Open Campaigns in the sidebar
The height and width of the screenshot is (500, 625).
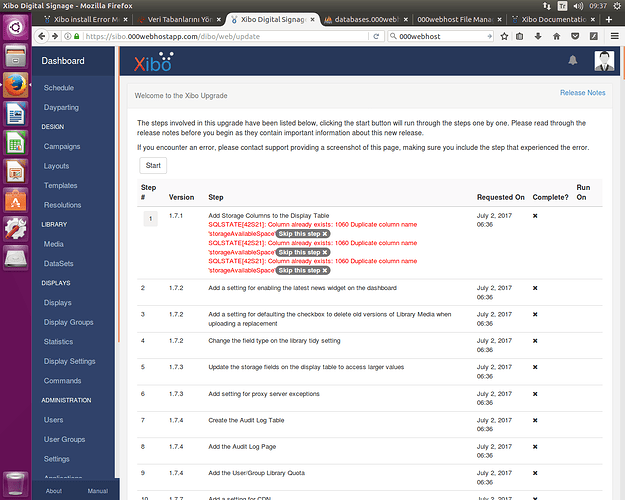(x=62, y=146)
